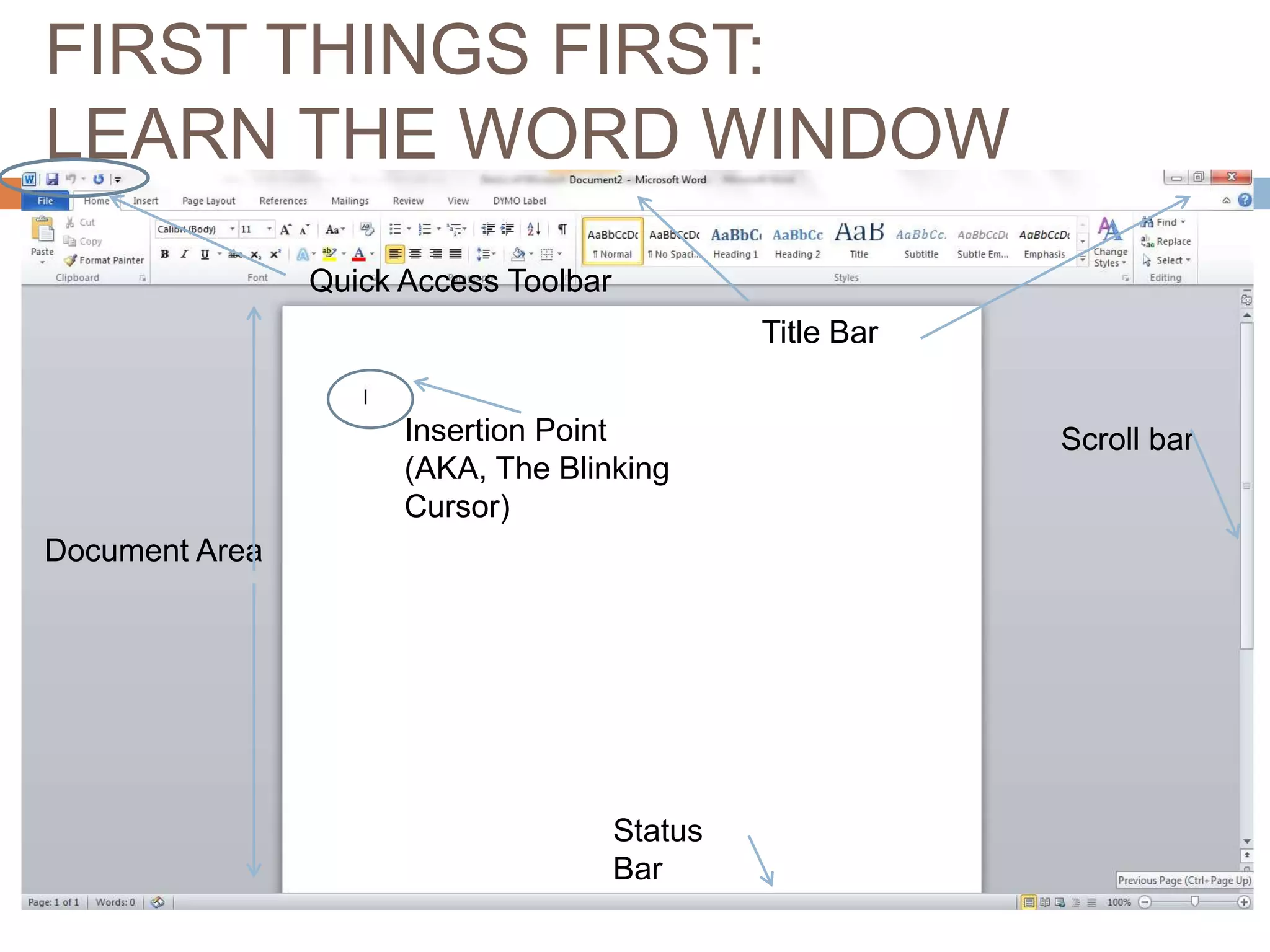Open the Clipboard dialog launcher

tap(142, 278)
